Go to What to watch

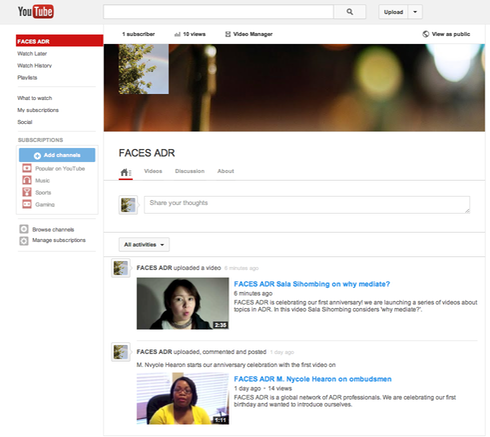(x=35, y=98)
